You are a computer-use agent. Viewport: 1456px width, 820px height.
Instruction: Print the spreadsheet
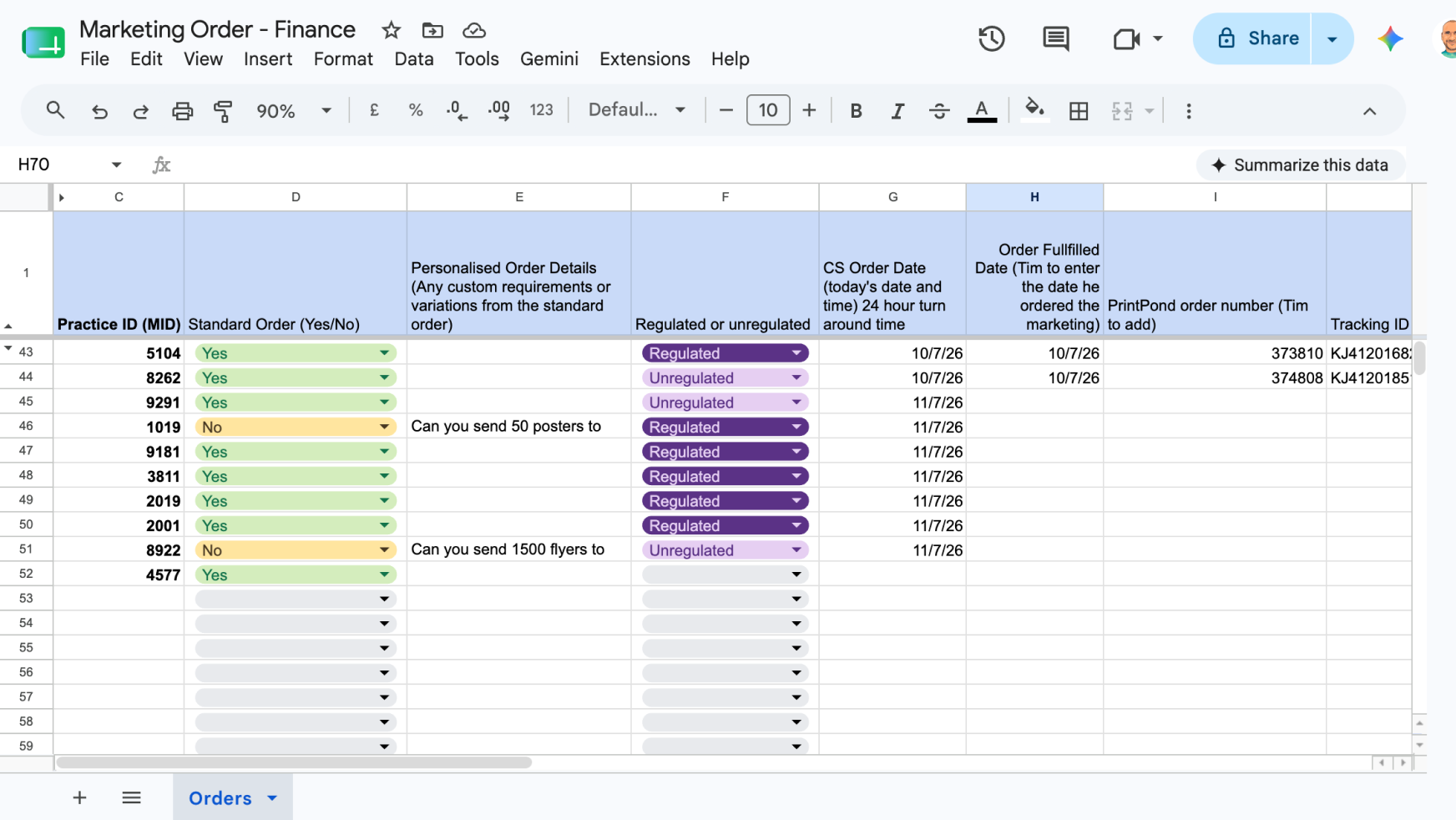pos(182,110)
